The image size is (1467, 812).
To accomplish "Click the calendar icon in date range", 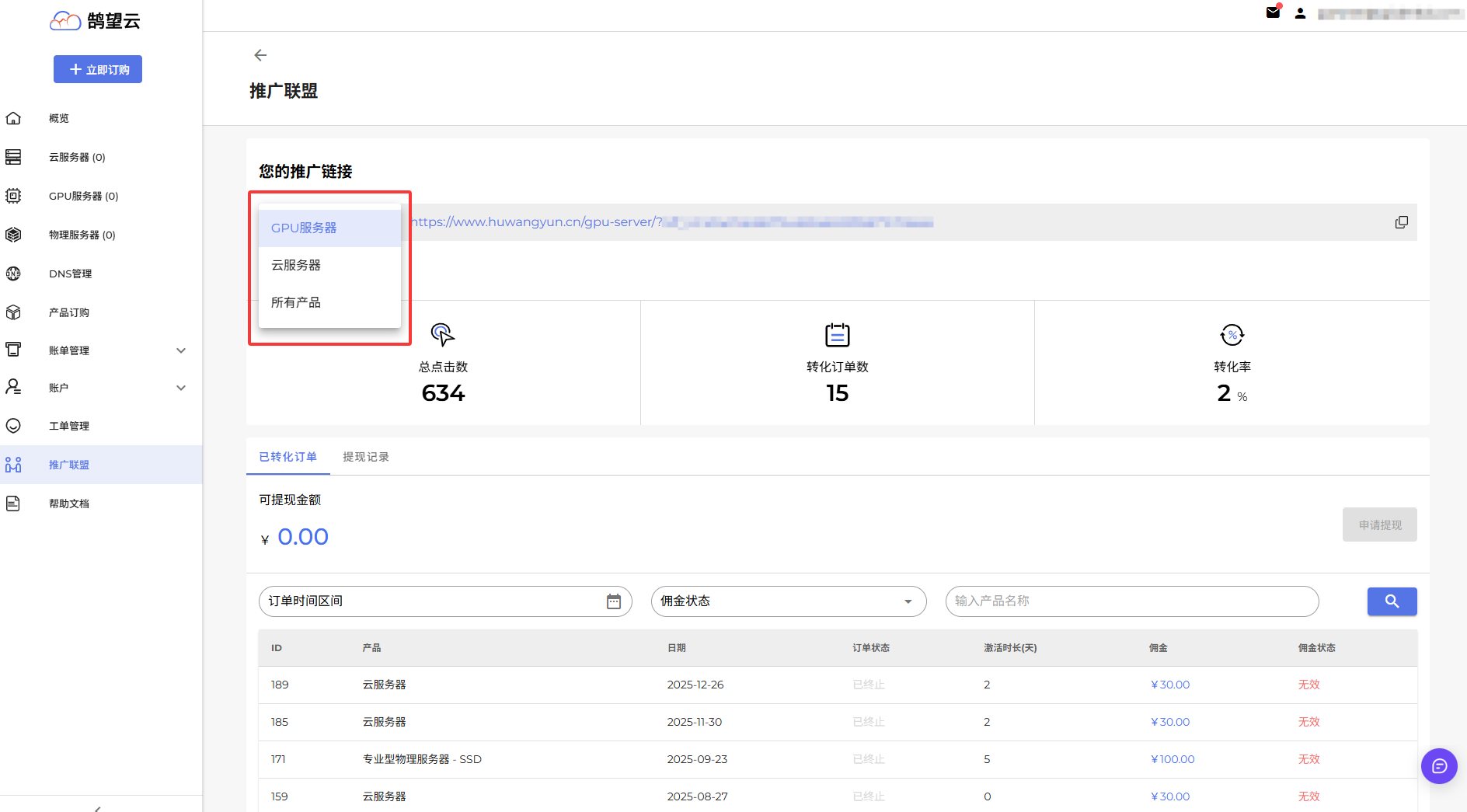I will [x=613, y=601].
